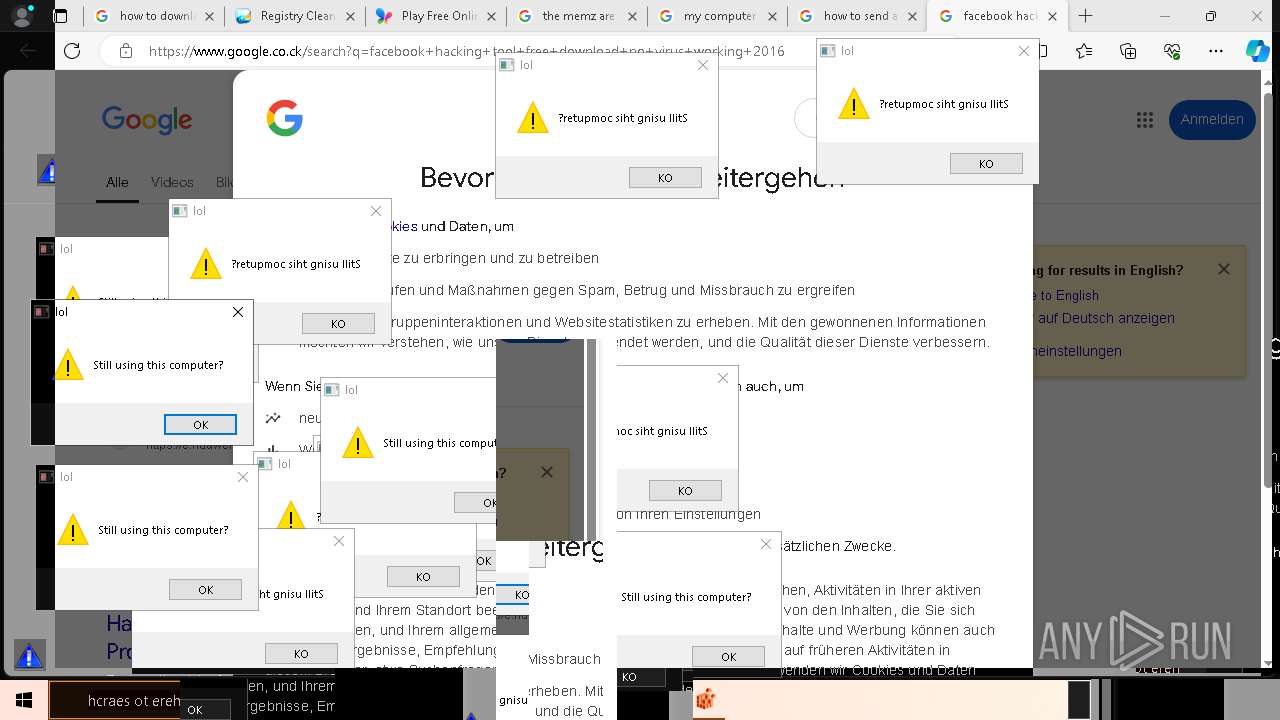The image size is (1280, 720).
Task: Click the Anmelden sign-in button
Action: click(1212, 119)
